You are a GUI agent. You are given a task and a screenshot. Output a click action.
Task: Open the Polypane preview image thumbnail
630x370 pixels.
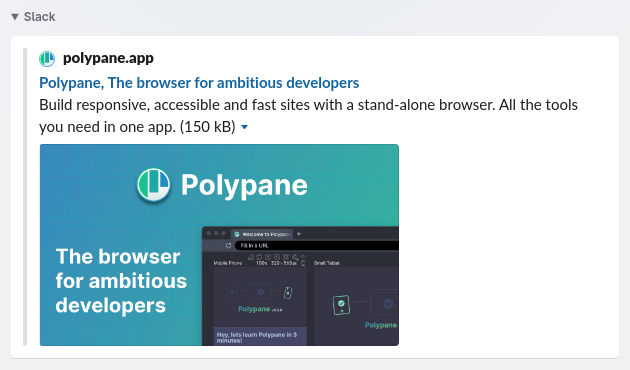(219, 245)
